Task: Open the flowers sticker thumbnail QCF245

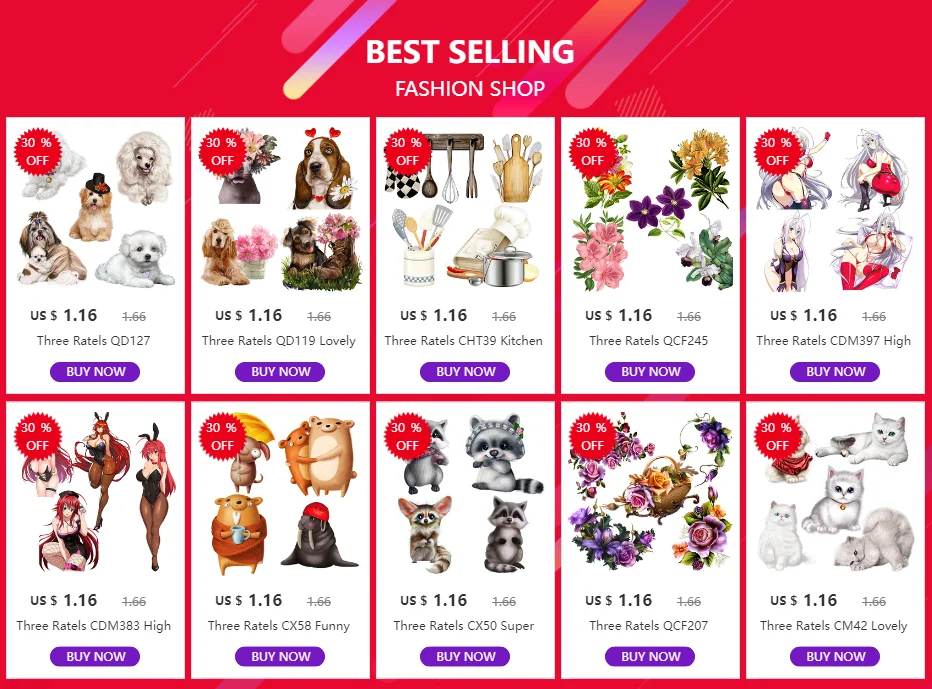Action: [650, 209]
